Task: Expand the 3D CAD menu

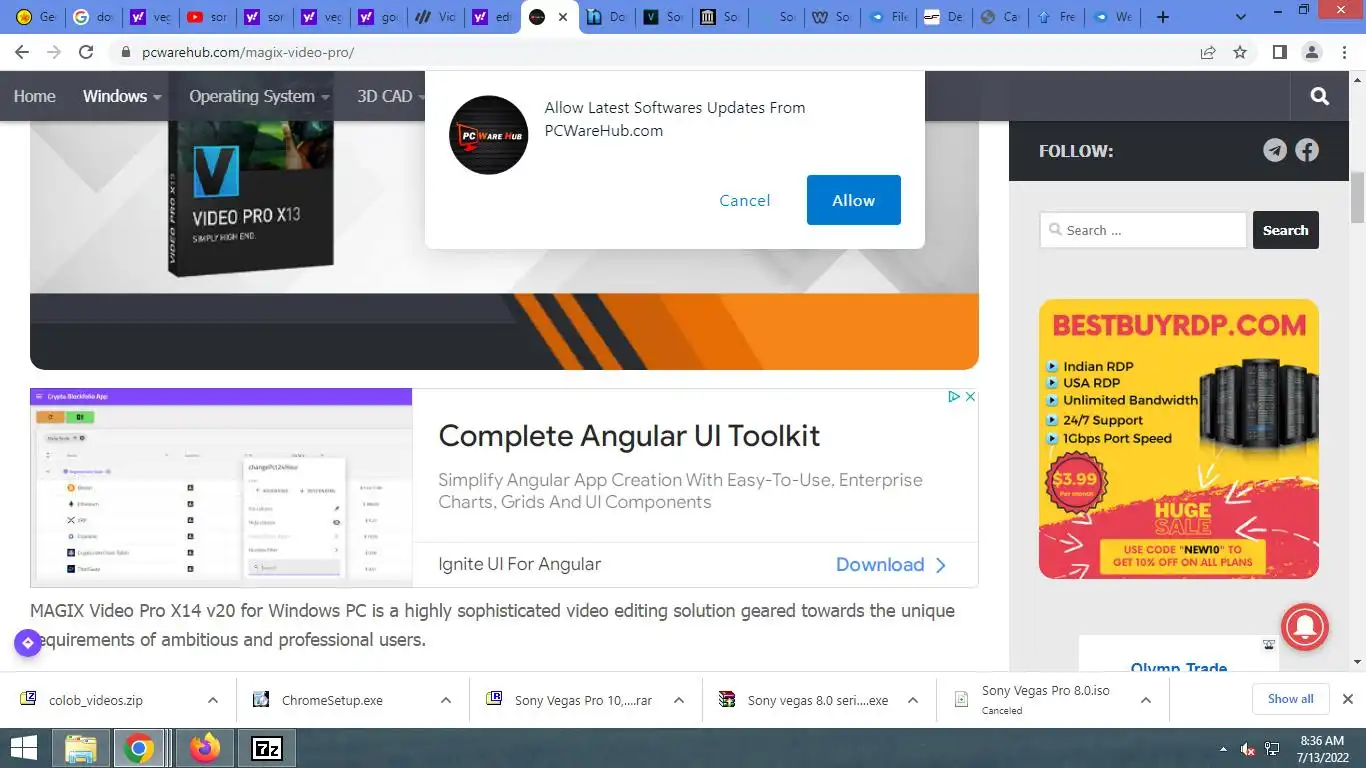Action: (391, 96)
